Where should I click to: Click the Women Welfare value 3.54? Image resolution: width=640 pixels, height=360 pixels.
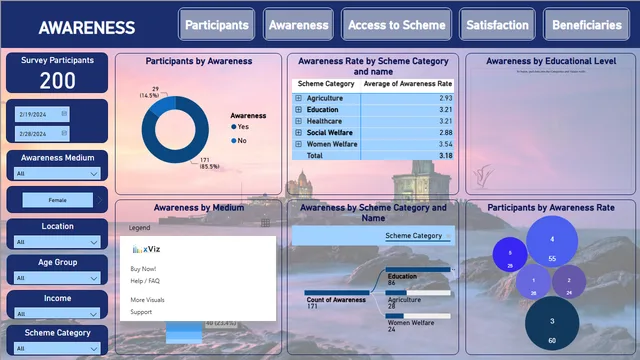click(x=446, y=144)
